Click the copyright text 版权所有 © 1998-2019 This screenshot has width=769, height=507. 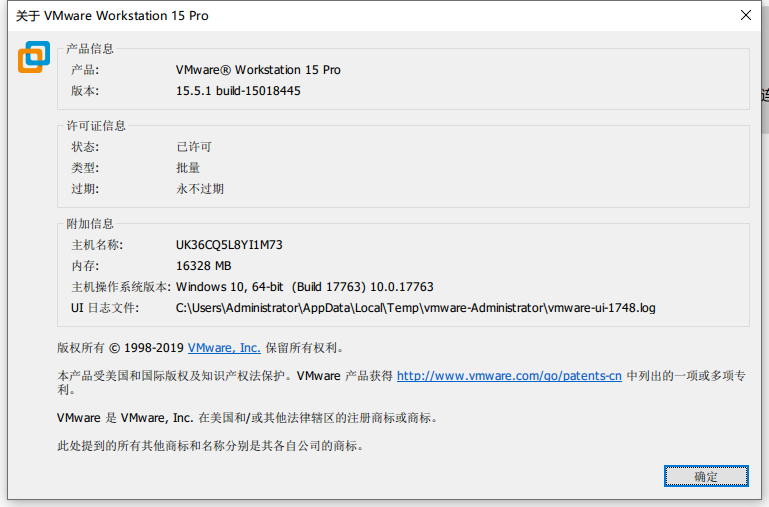click(x=120, y=348)
